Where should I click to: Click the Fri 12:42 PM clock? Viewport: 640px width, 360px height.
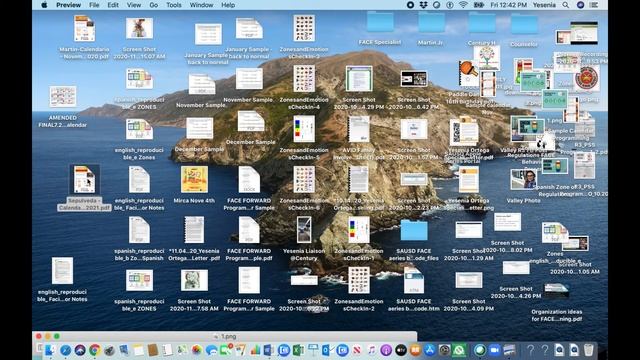(509, 5)
